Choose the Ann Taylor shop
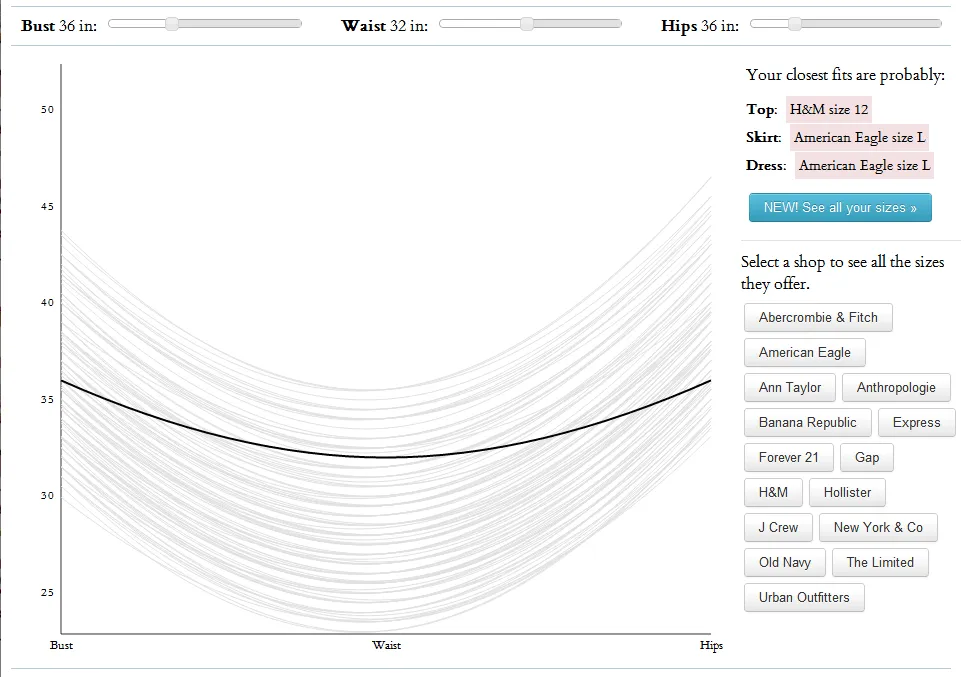The image size is (977, 677). [789, 388]
